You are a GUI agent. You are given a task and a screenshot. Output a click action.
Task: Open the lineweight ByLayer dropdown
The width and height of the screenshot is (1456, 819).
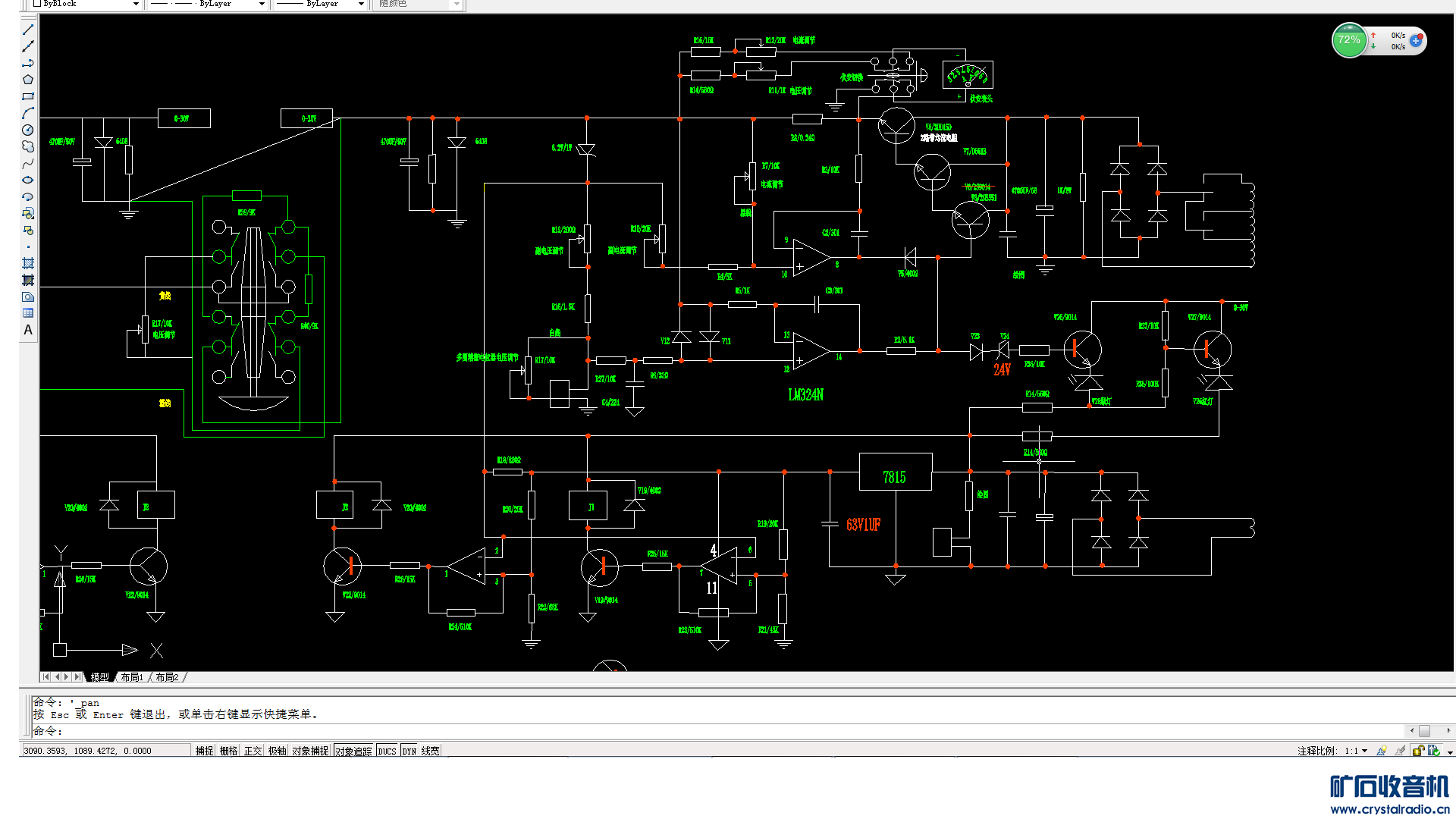[361, 4]
